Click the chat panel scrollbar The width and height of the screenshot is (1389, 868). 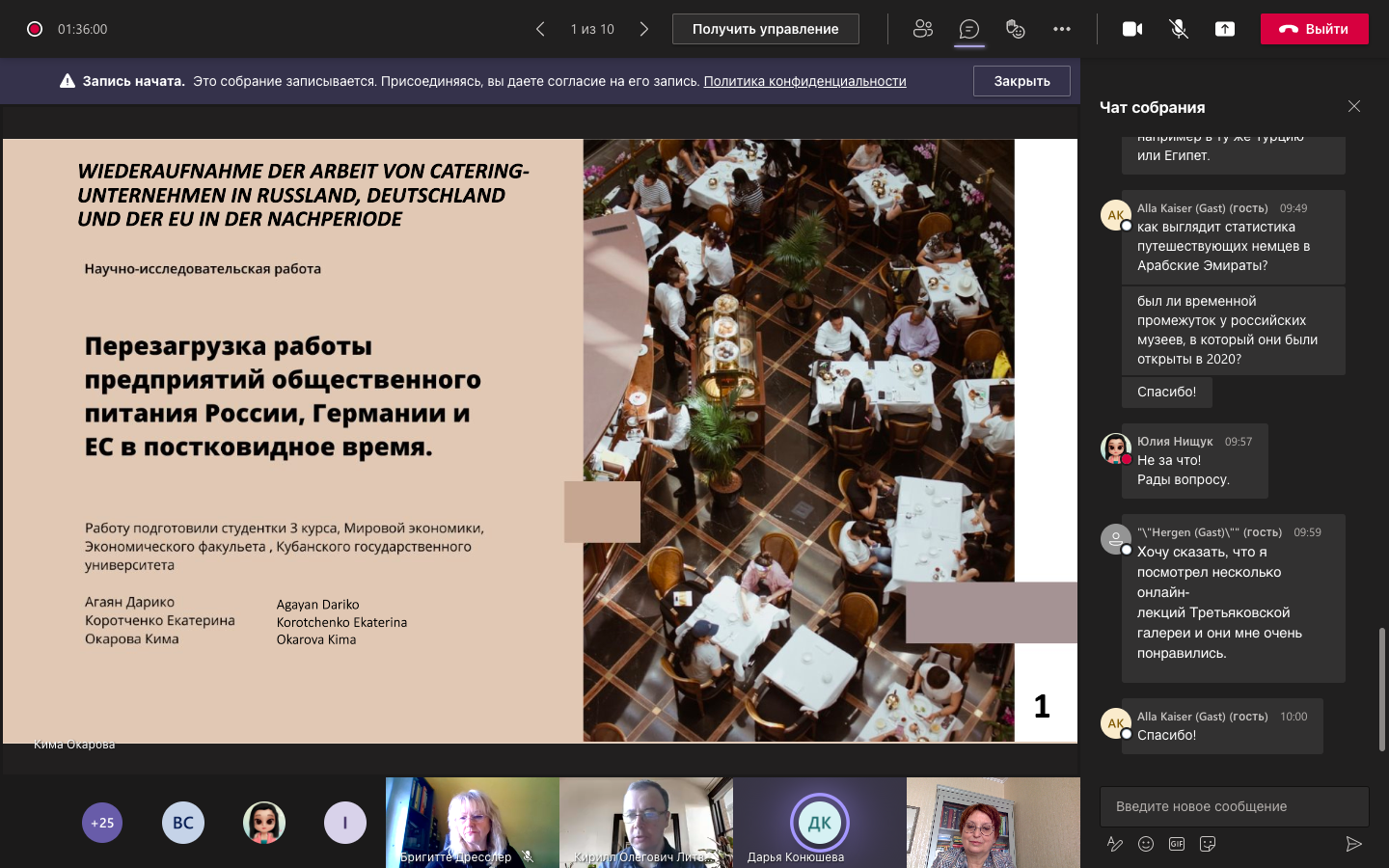1381,689
